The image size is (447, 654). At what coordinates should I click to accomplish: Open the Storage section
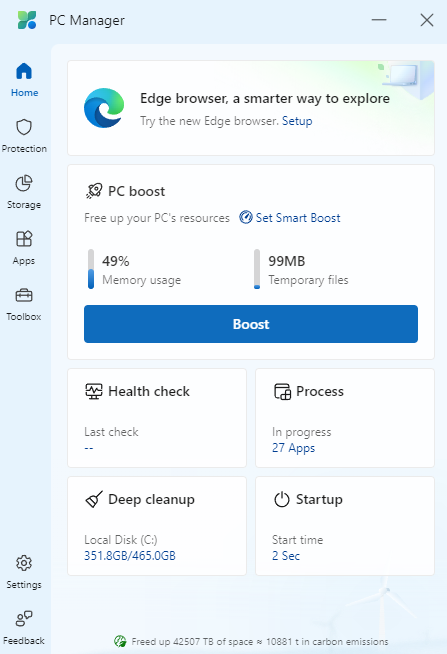(x=24, y=192)
